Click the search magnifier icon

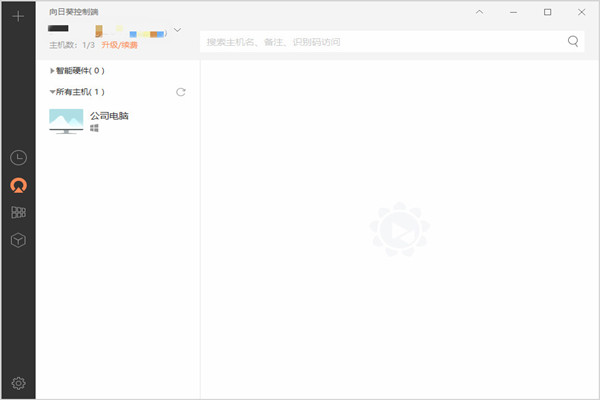click(x=573, y=41)
